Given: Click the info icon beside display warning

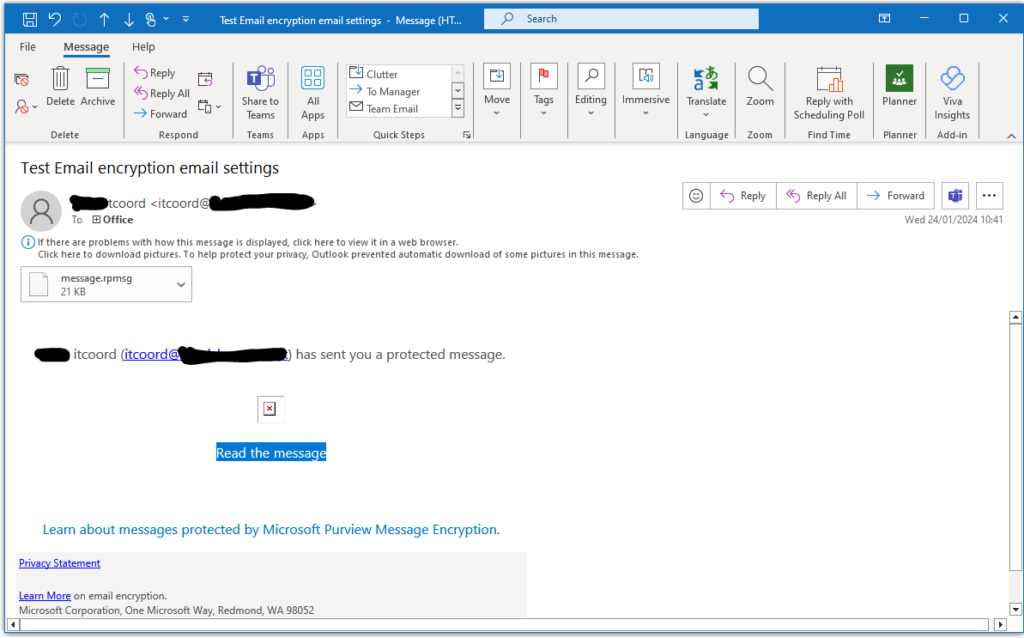Looking at the screenshot, I should coord(28,242).
